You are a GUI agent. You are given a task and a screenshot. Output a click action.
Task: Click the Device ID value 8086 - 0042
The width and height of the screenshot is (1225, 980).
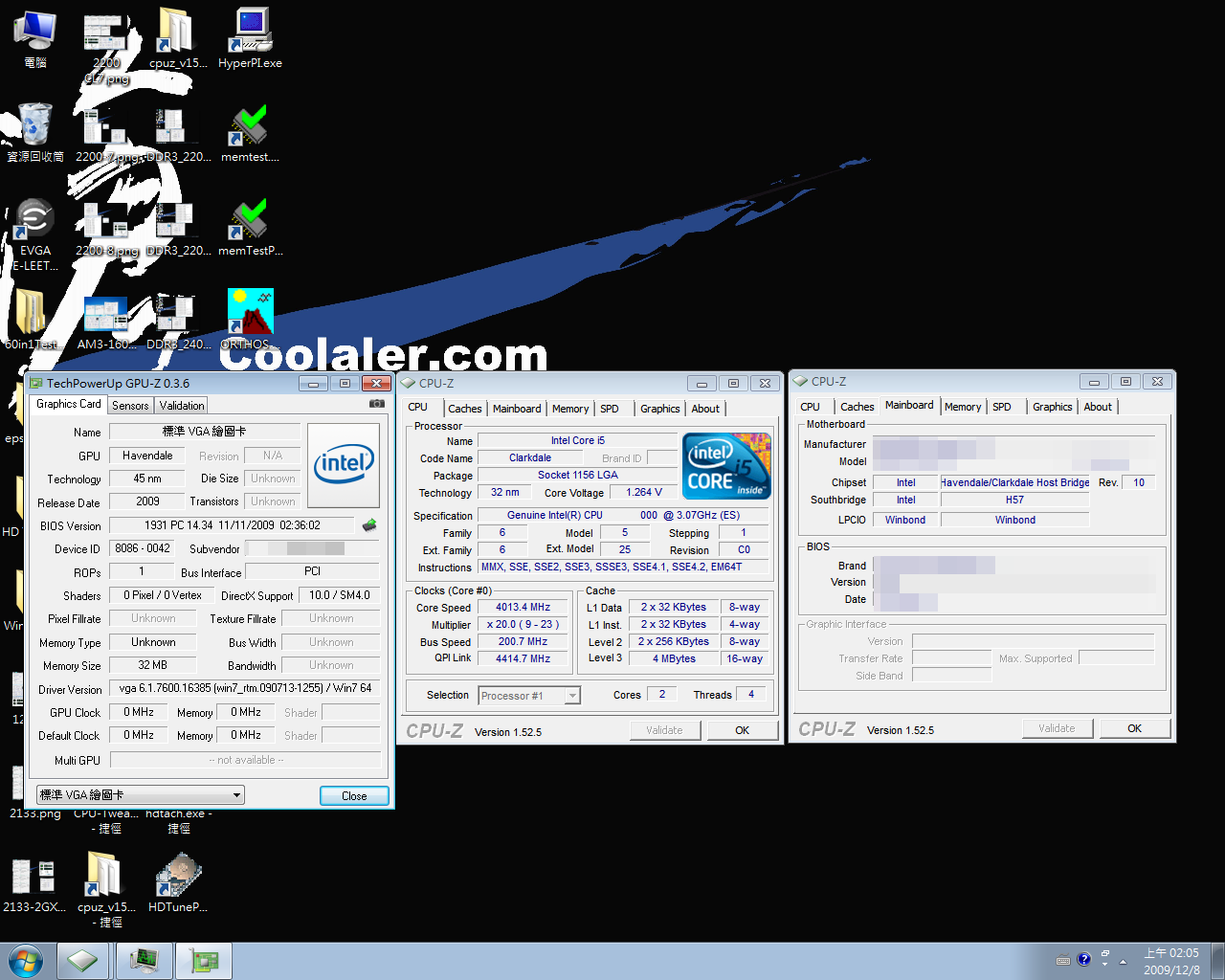pos(143,548)
